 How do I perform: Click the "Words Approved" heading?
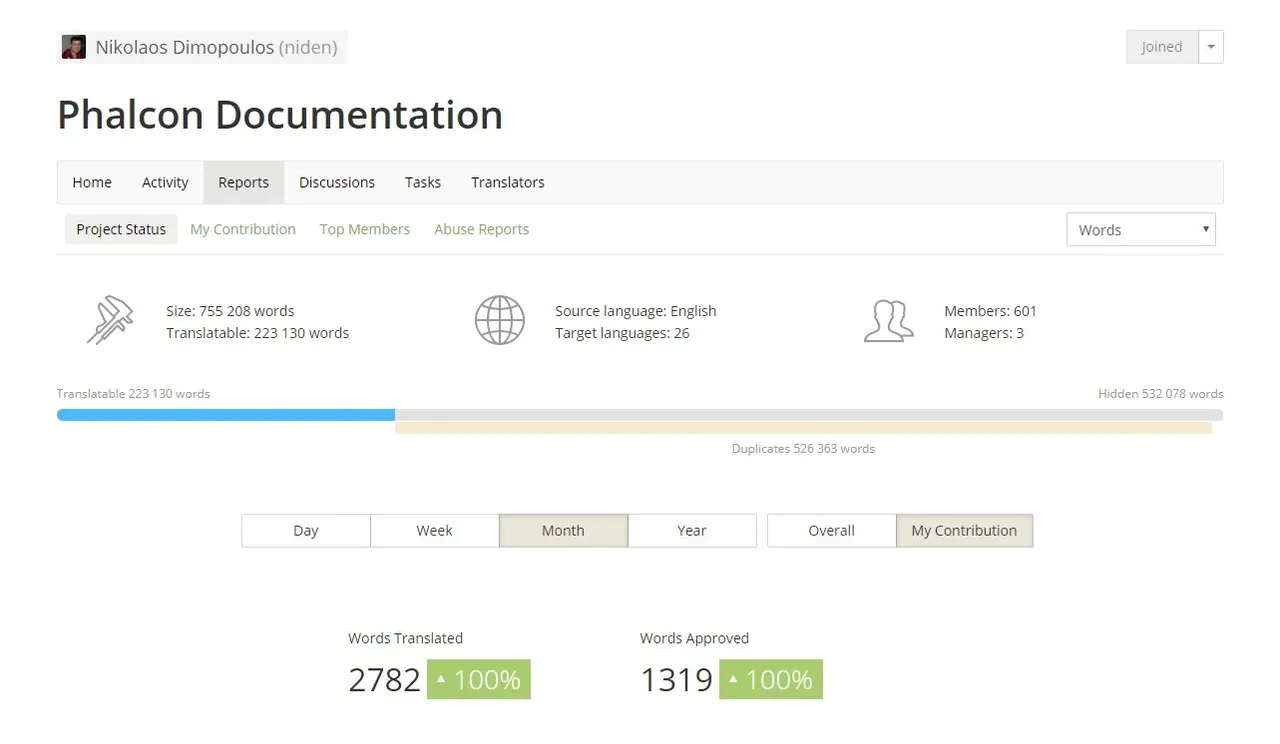coord(694,638)
